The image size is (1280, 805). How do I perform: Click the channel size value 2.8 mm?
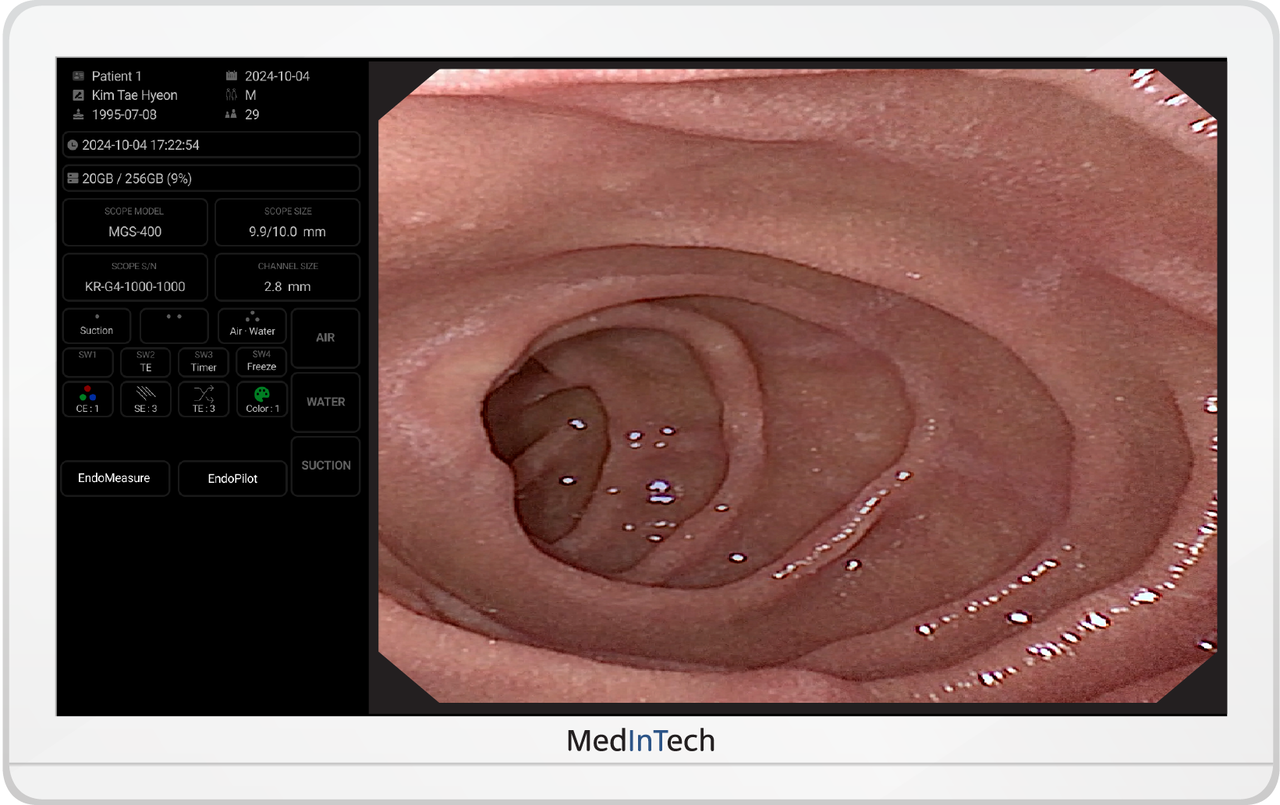click(x=287, y=287)
